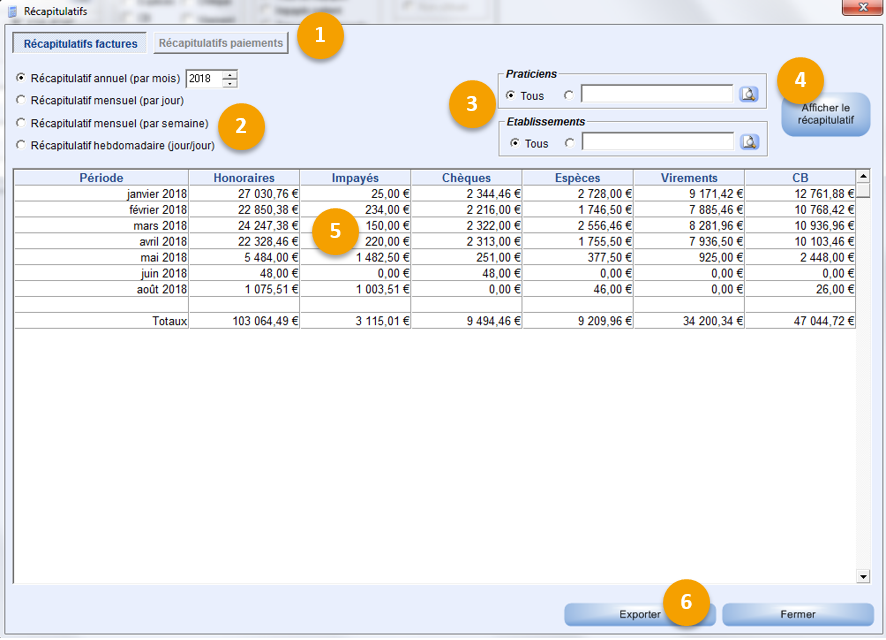Switch to the Récapitulatifs factures tab
The image size is (886, 640).
point(80,43)
